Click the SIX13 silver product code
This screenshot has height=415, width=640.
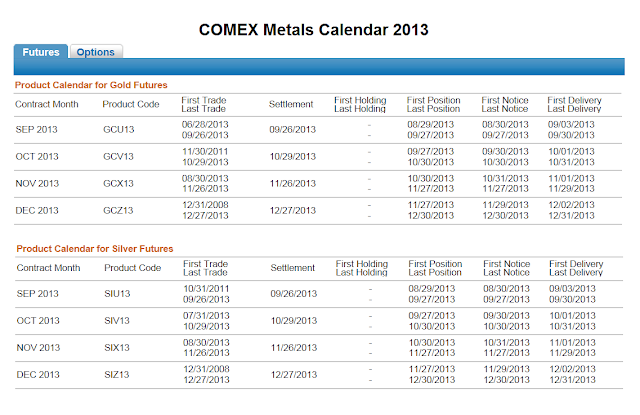(x=117, y=346)
